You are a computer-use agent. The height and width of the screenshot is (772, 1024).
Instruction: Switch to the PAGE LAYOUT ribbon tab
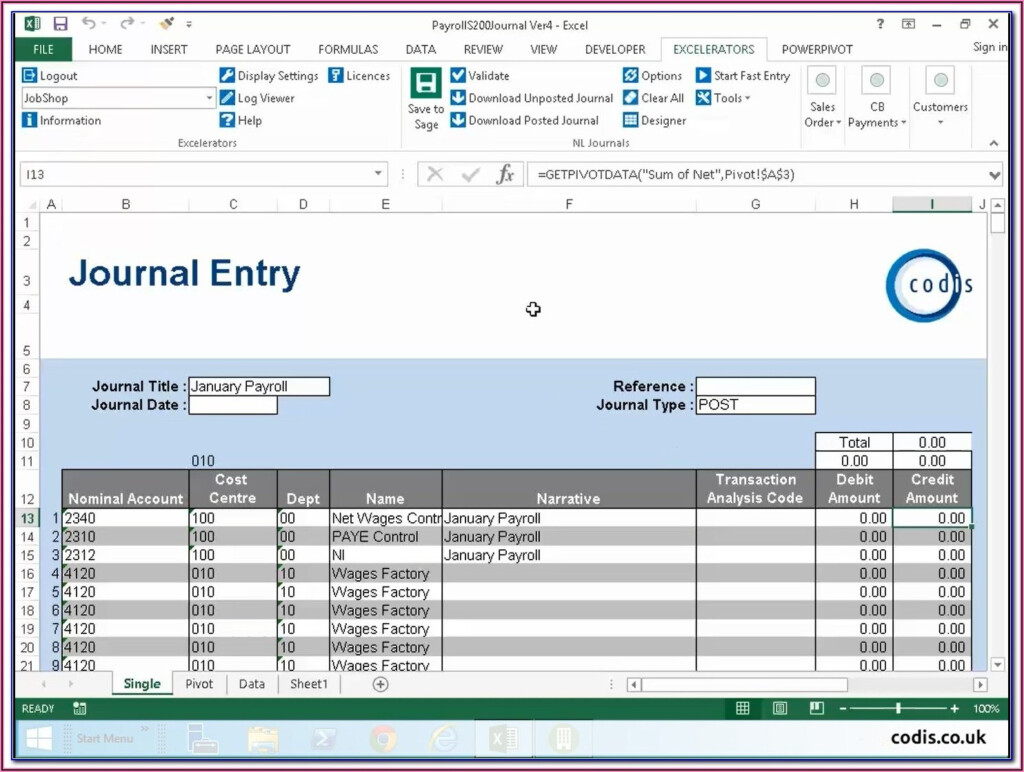[x=253, y=49]
